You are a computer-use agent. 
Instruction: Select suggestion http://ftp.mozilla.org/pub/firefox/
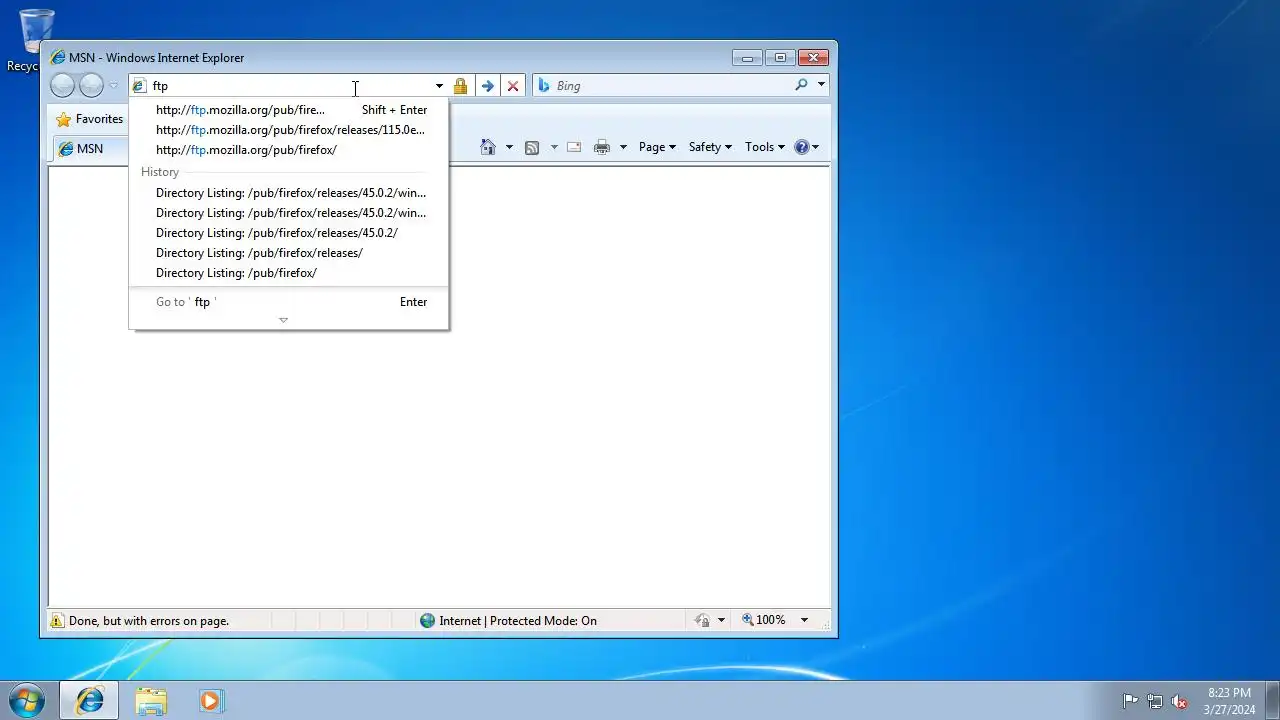click(x=289, y=150)
